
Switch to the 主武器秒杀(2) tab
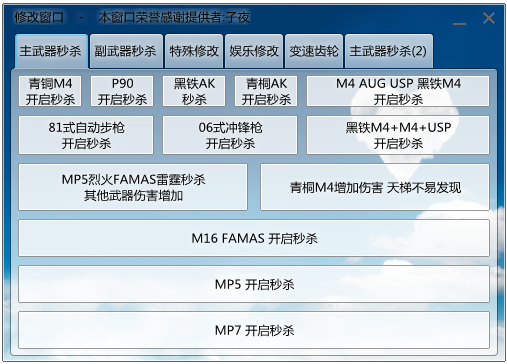389,51
